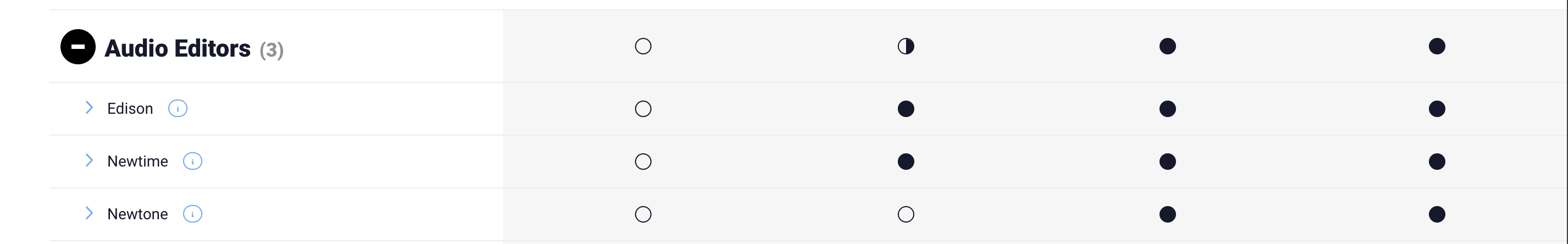
Task: Click the Edison plugin name
Action: click(130, 108)
